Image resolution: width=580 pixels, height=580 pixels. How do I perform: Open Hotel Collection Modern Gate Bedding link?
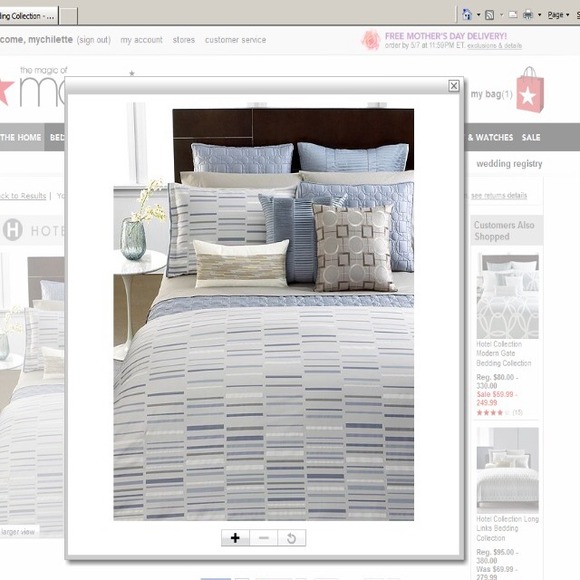click(503, 354)
